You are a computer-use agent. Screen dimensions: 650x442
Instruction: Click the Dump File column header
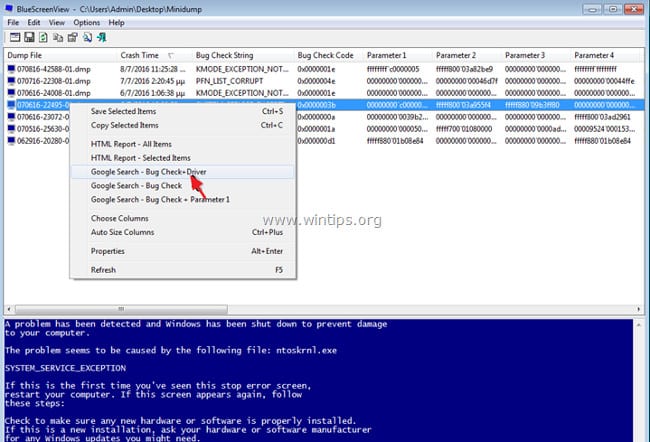[24, 55]
